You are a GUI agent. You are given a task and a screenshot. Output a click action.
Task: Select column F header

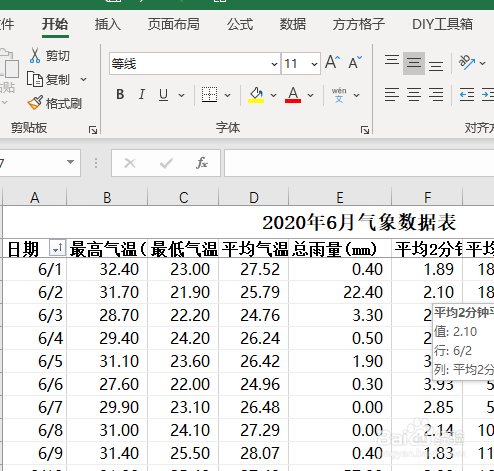(x=427, y=197)
